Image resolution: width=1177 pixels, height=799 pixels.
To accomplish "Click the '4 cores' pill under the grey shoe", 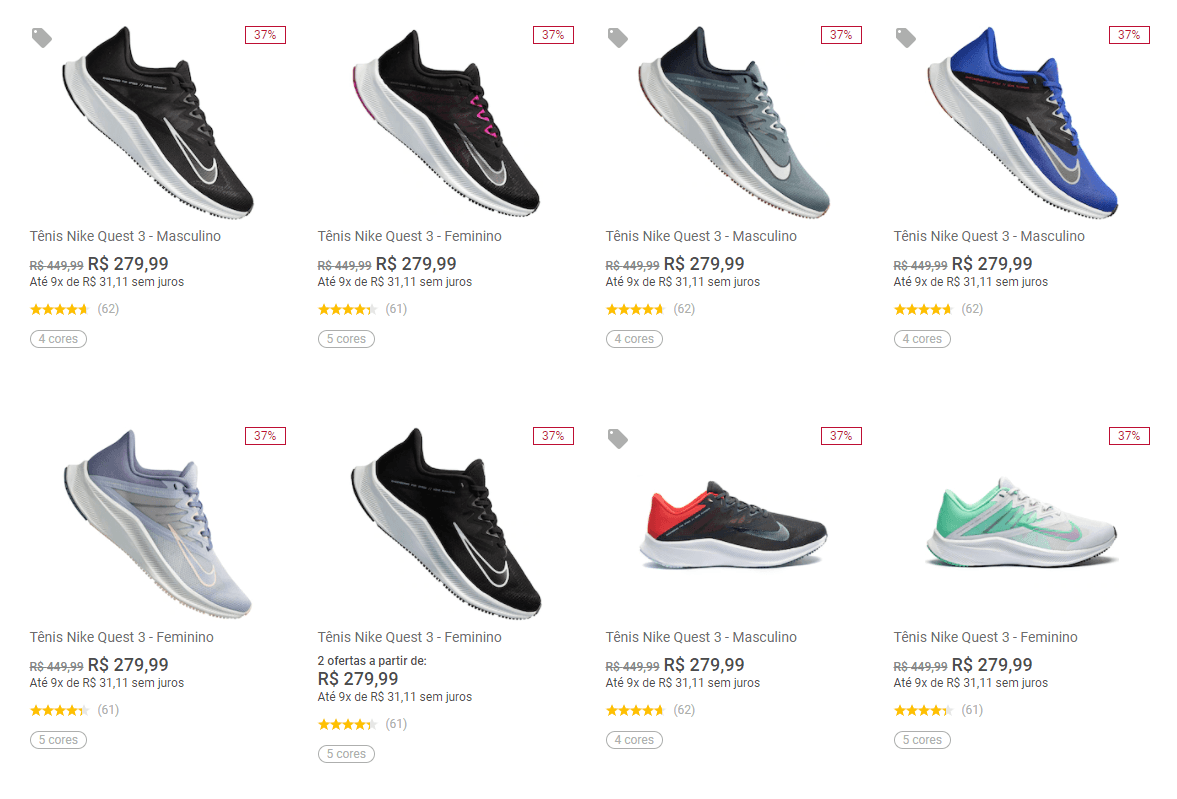I will pos(634,339).
